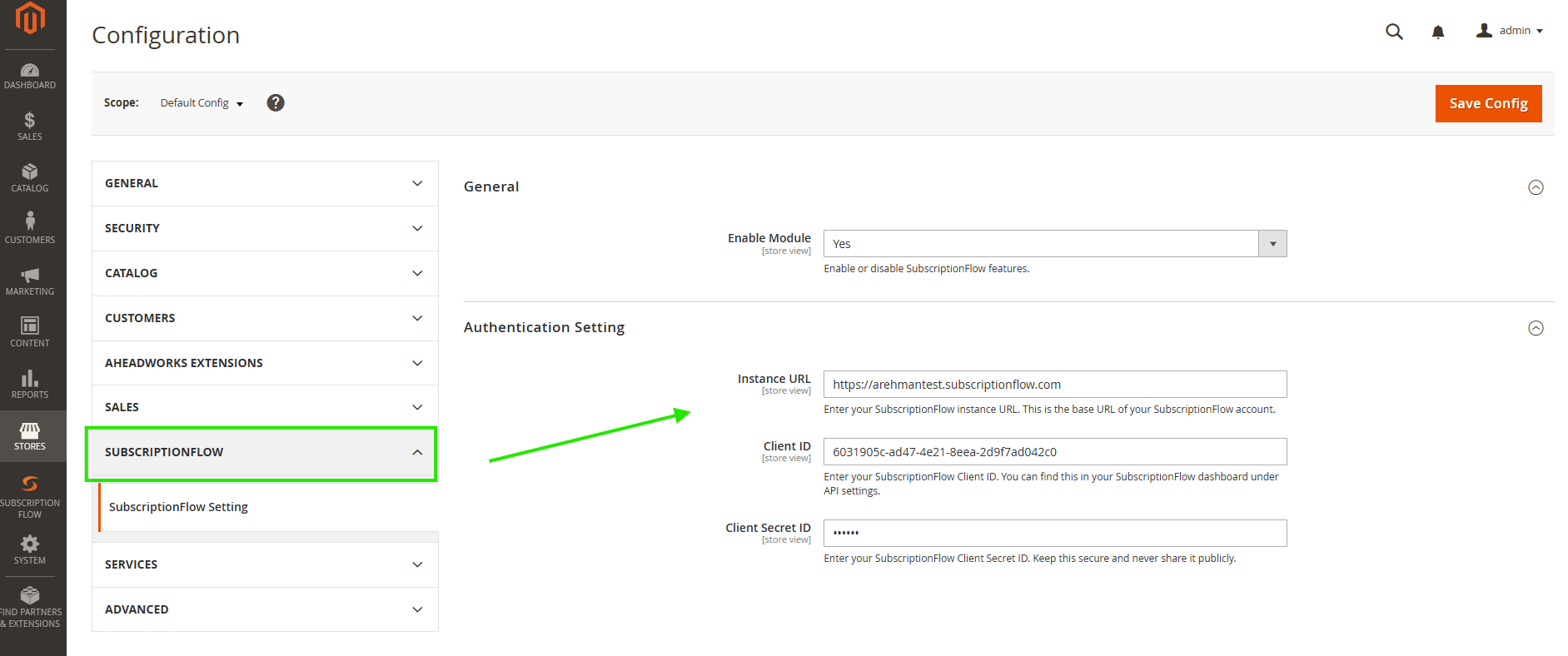The width and height of the screenshot is (1568, 656).
Task: Click the search magnifier icon
Action: point(1394,32)
